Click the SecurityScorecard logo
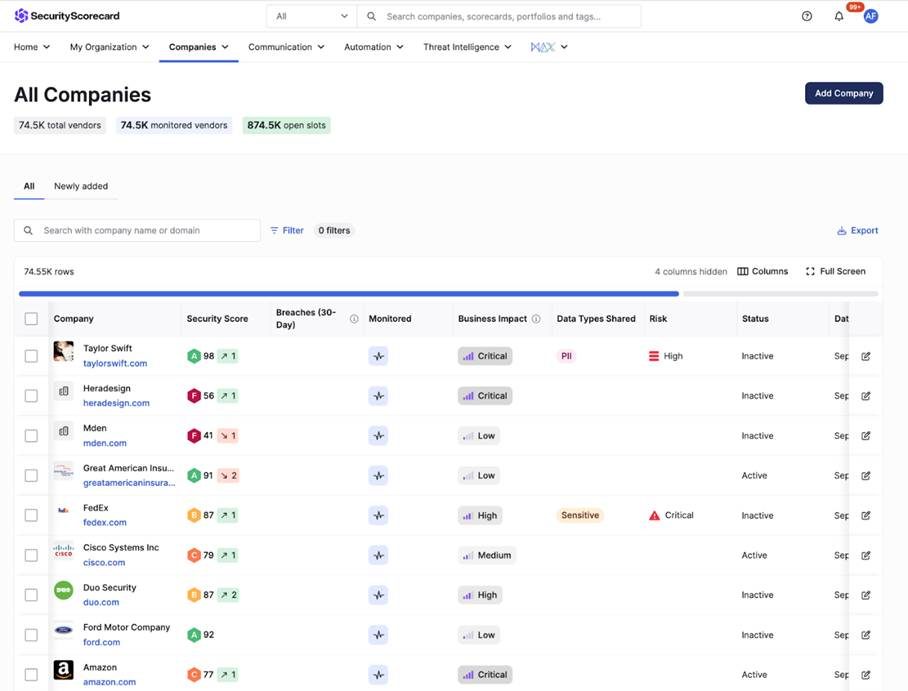The image size is (908, 691). pos(66,16)
